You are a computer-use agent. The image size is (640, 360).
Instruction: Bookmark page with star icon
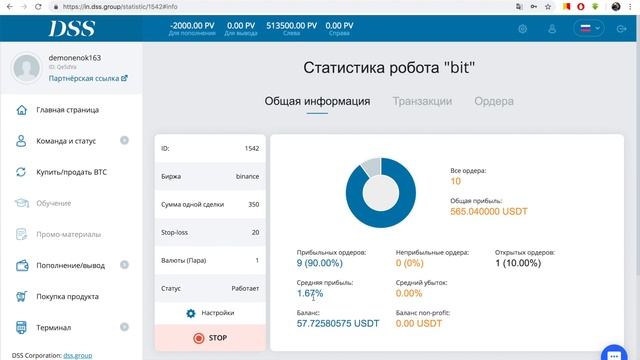point(548,7)
